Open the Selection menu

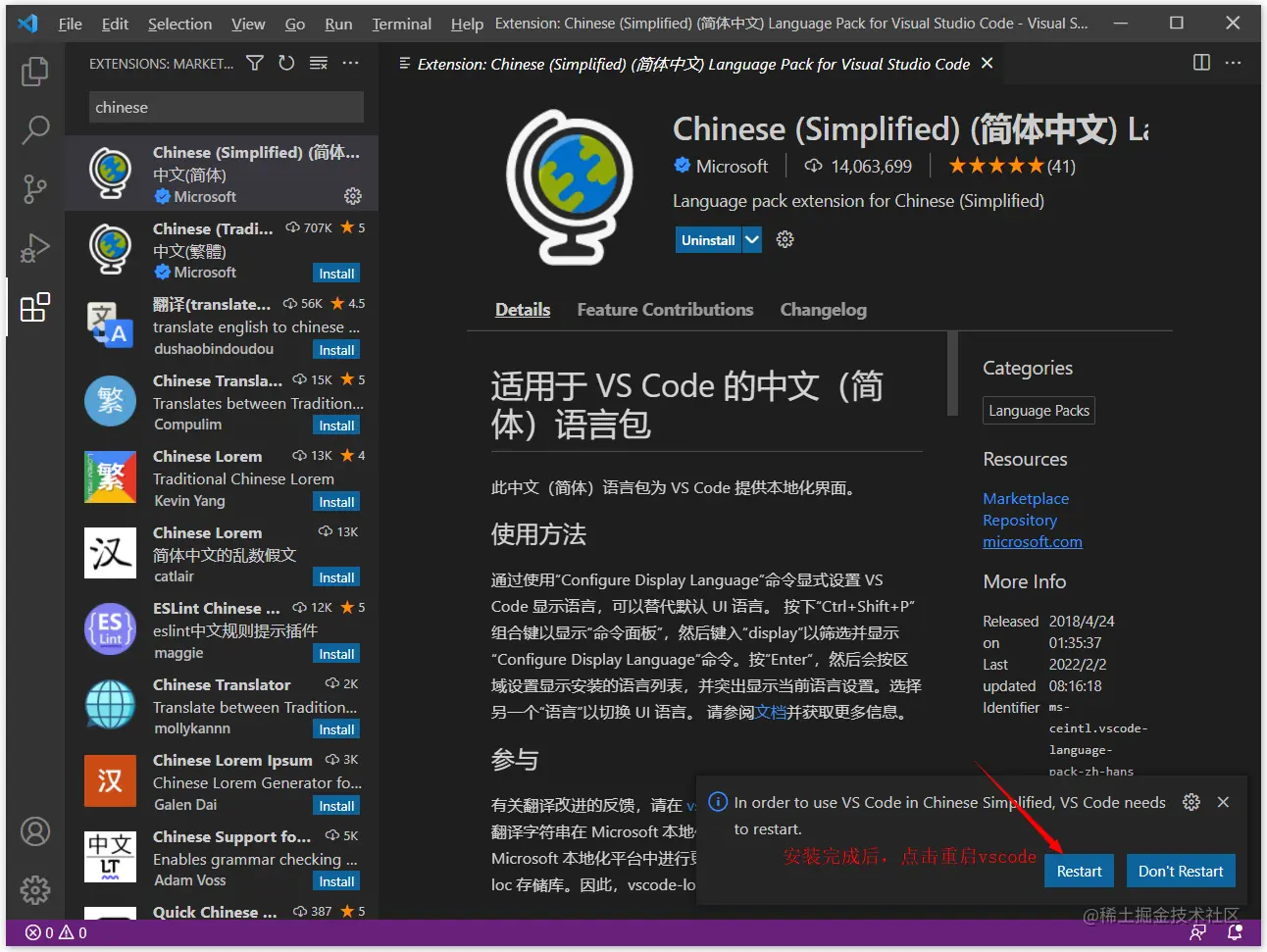click(x=179, y=24)
